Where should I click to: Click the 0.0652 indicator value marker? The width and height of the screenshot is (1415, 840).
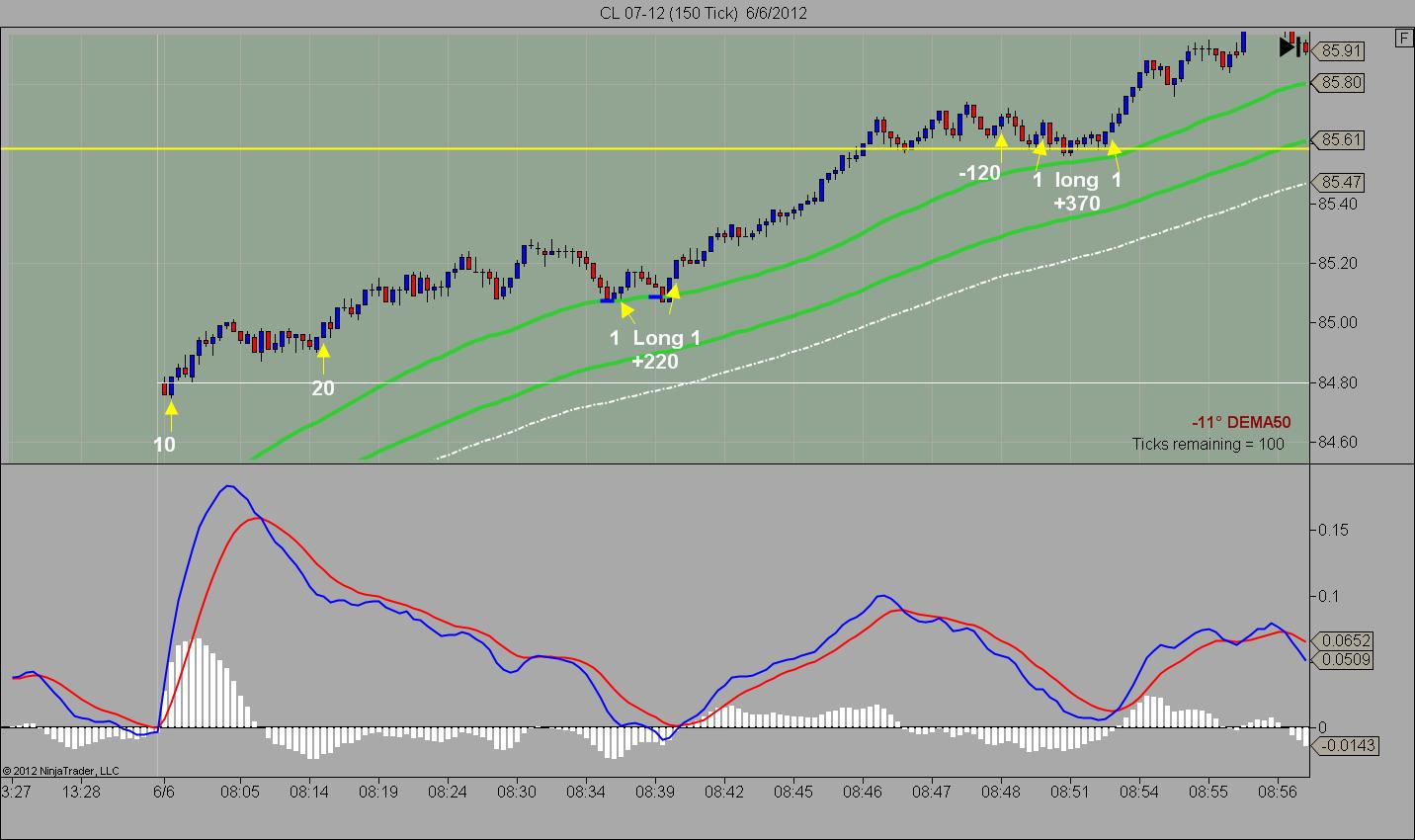pos(1343,640)
